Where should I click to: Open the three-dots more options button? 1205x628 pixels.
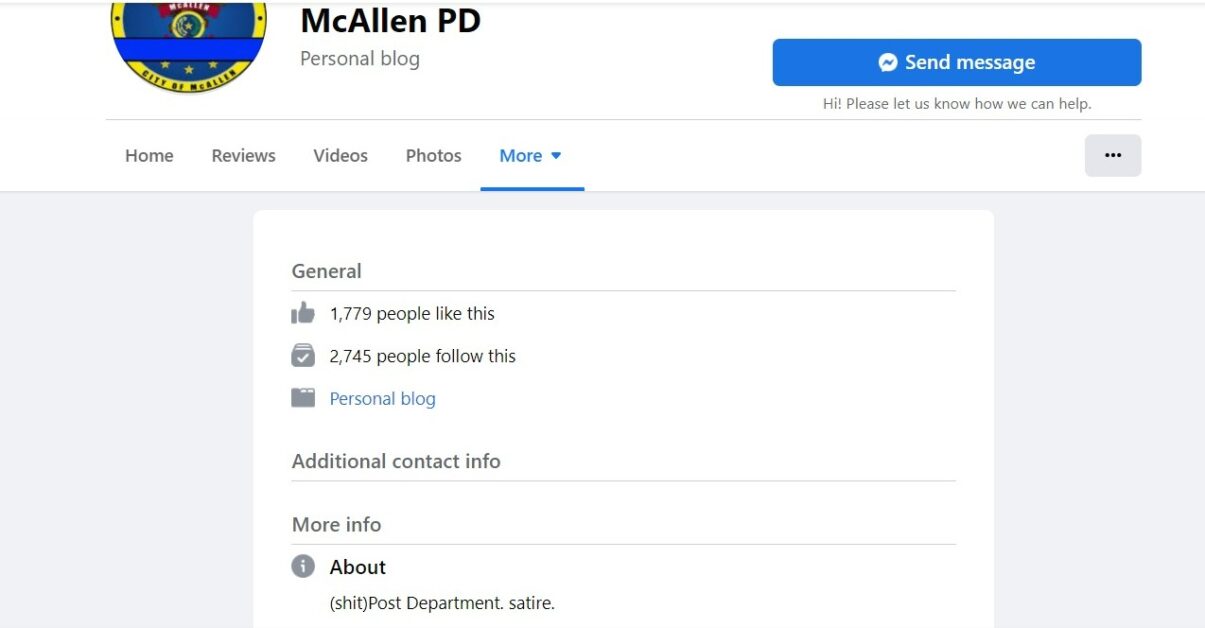pos(1113,155)
